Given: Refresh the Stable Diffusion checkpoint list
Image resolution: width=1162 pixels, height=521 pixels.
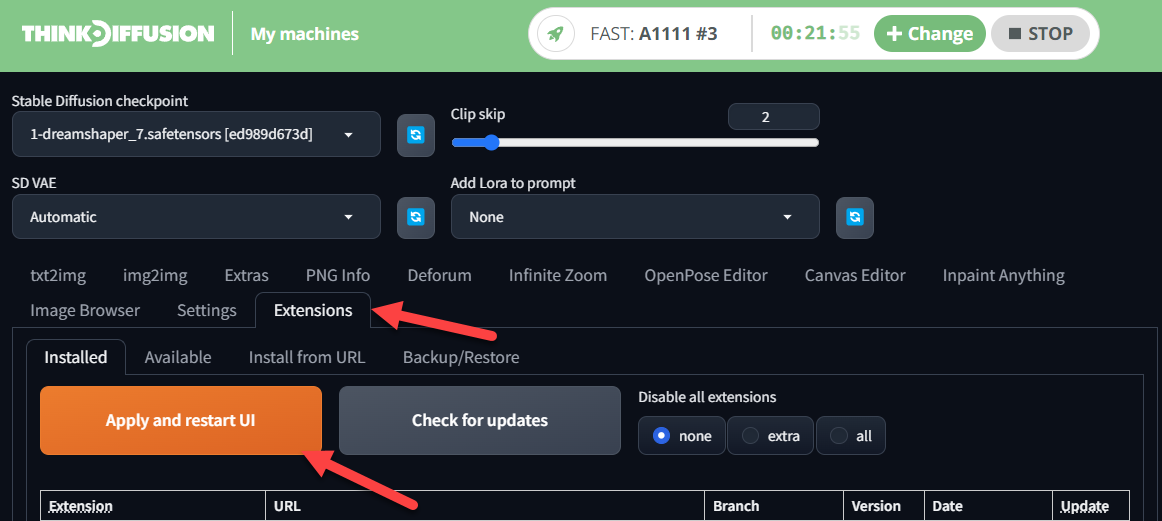Looking at the screenshot, I should point(416,135).
